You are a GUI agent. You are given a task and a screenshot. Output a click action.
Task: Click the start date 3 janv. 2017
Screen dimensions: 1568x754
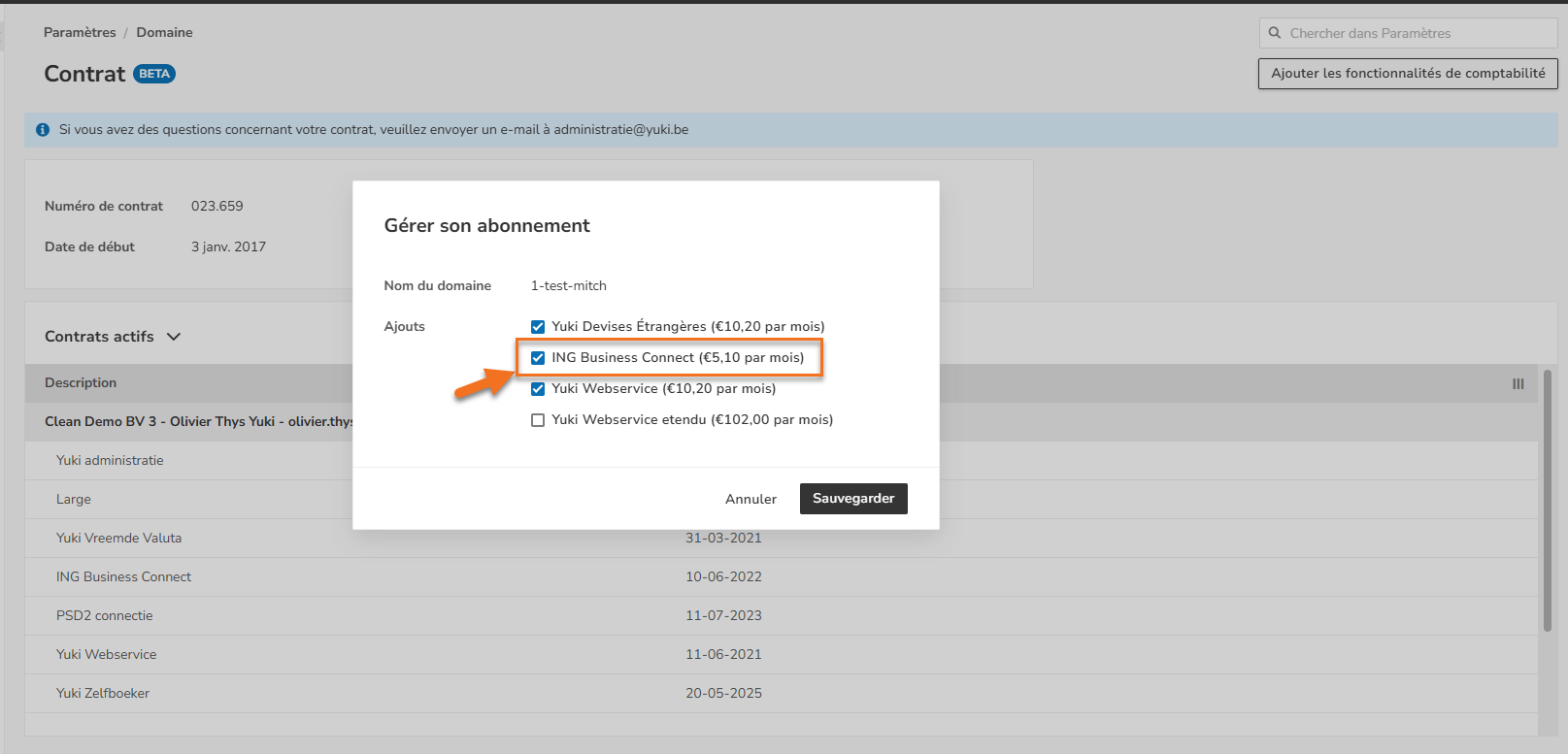point(228,247)
